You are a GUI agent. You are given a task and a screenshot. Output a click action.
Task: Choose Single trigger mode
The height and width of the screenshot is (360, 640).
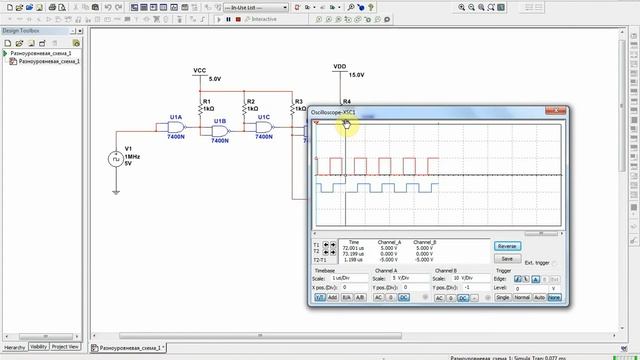(502, 298)
